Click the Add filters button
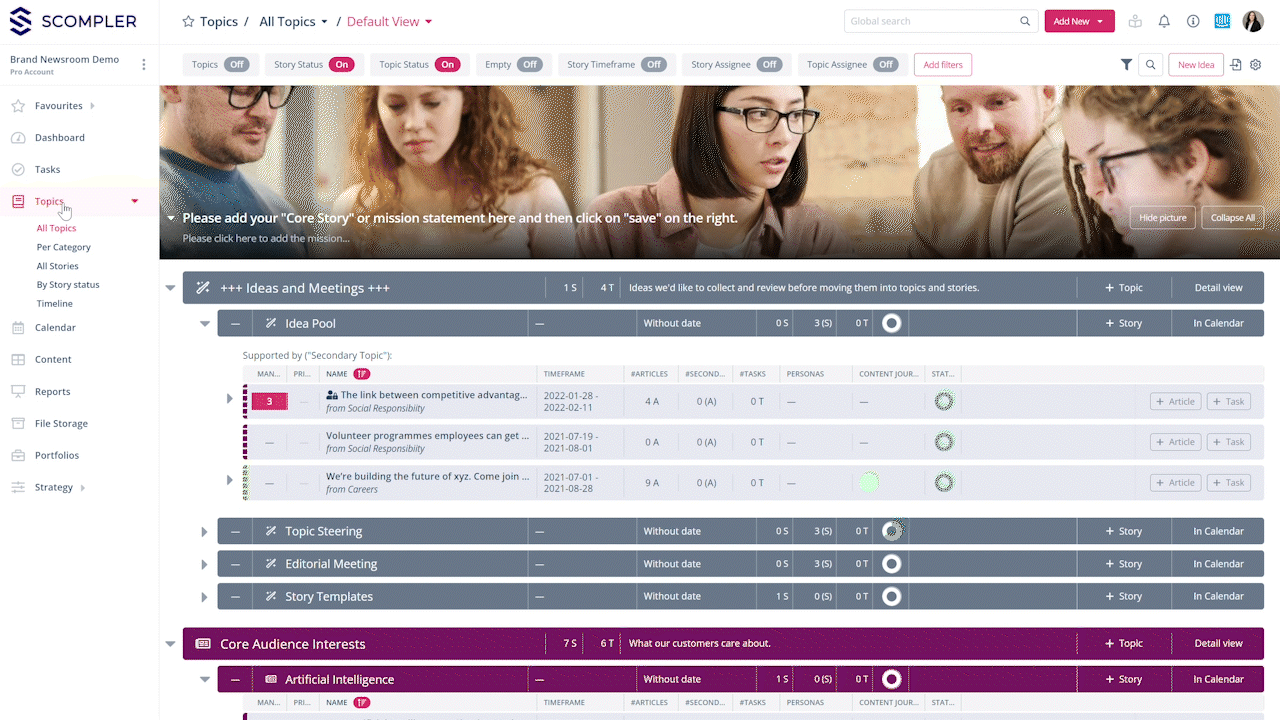Image resolution: width=1280 pixels, height=720 pixels. pyautogui.click(x=942, y=65)
